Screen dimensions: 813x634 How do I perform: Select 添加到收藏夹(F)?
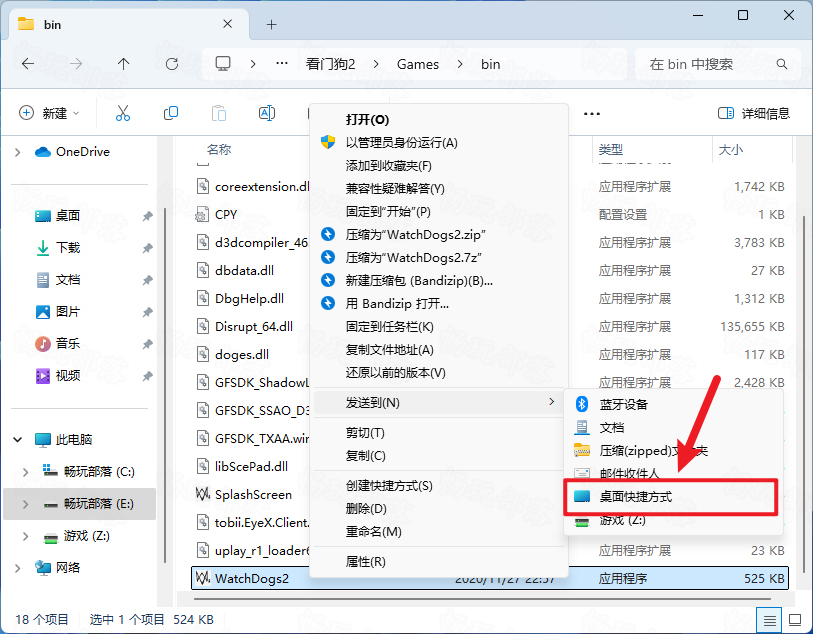coord(388,166)
